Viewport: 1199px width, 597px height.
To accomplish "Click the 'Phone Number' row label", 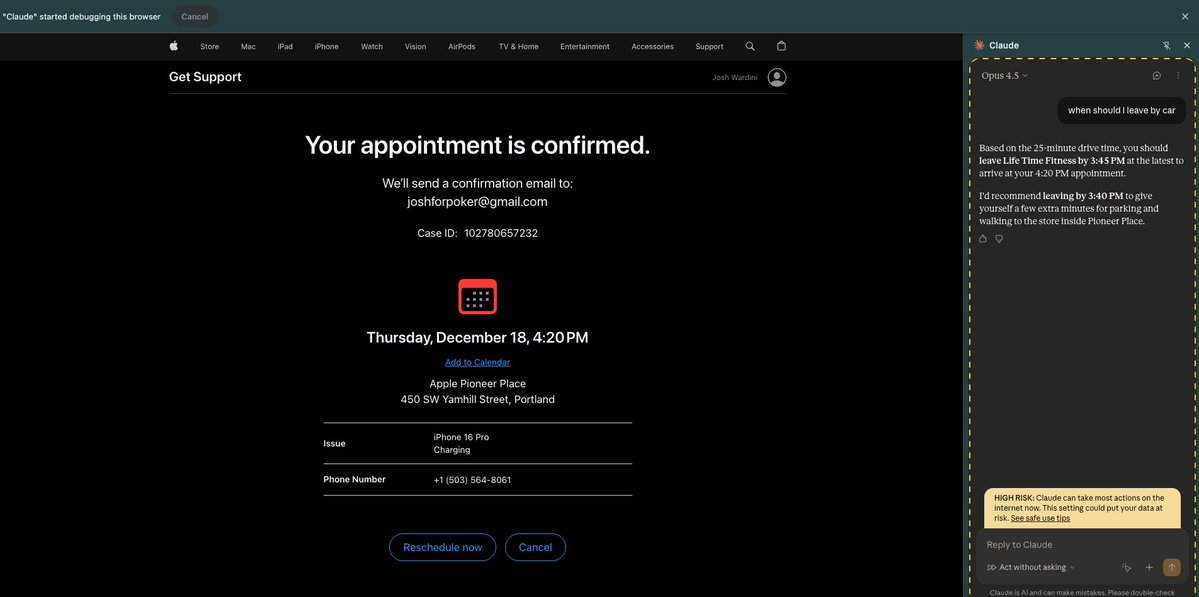I will [355, 479].
